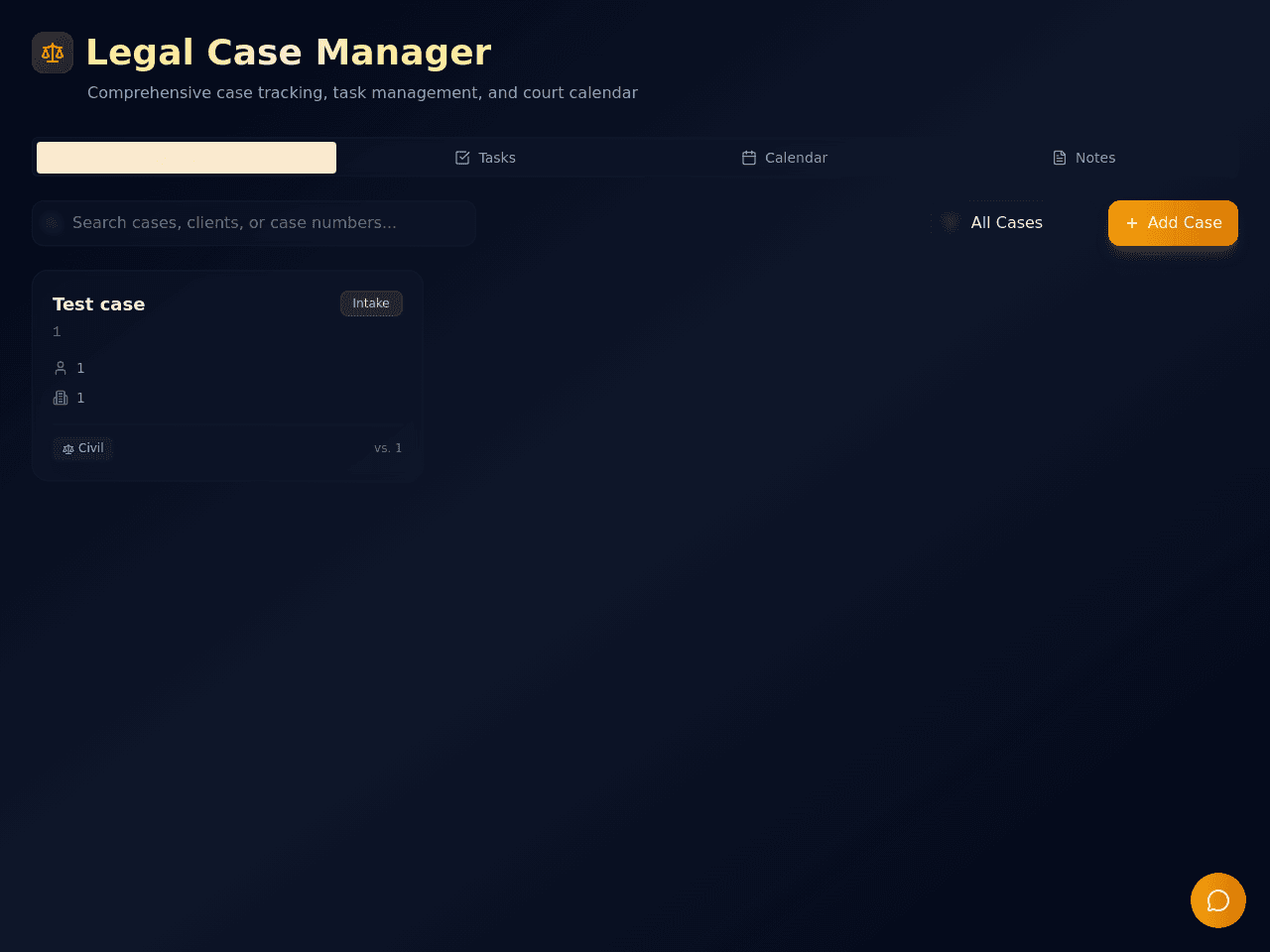This screenshot has height=952, width=1270.
Task: Click the person icon on Test case card
Action: 61,368
